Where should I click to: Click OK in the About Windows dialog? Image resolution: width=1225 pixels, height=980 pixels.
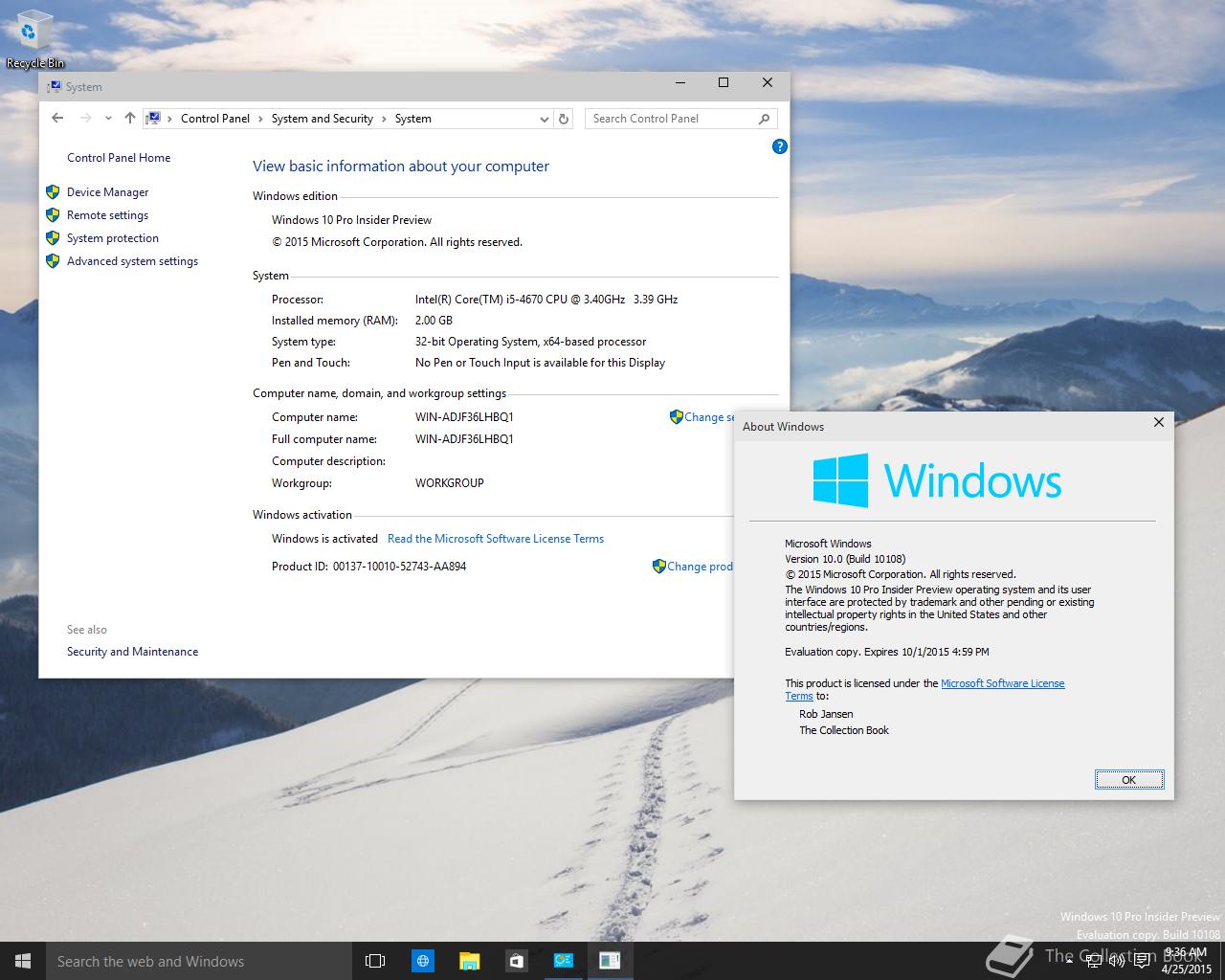click(1129, 780)
